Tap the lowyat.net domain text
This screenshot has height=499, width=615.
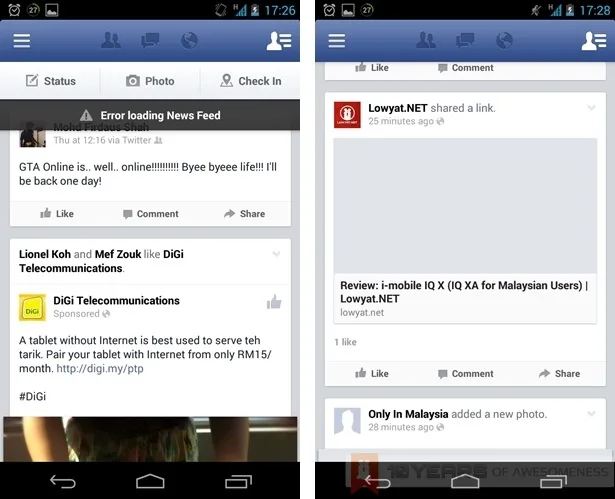(x=362, y=313)
